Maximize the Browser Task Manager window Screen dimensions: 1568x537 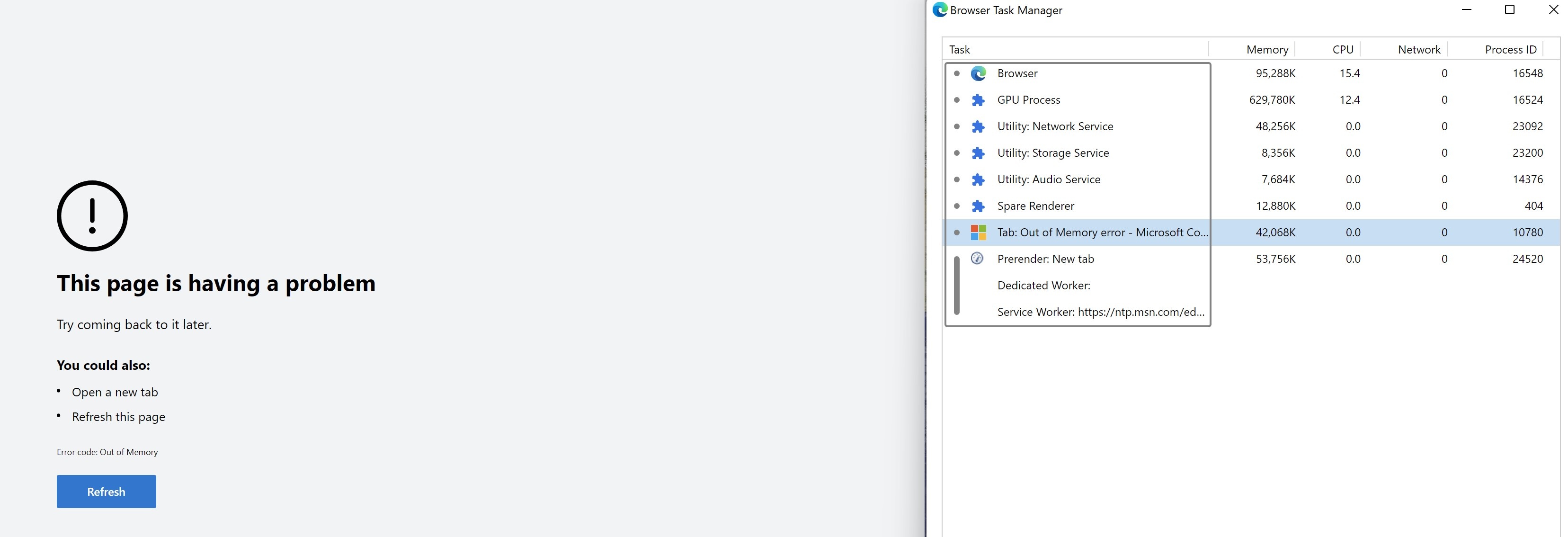coord(1509,10)
